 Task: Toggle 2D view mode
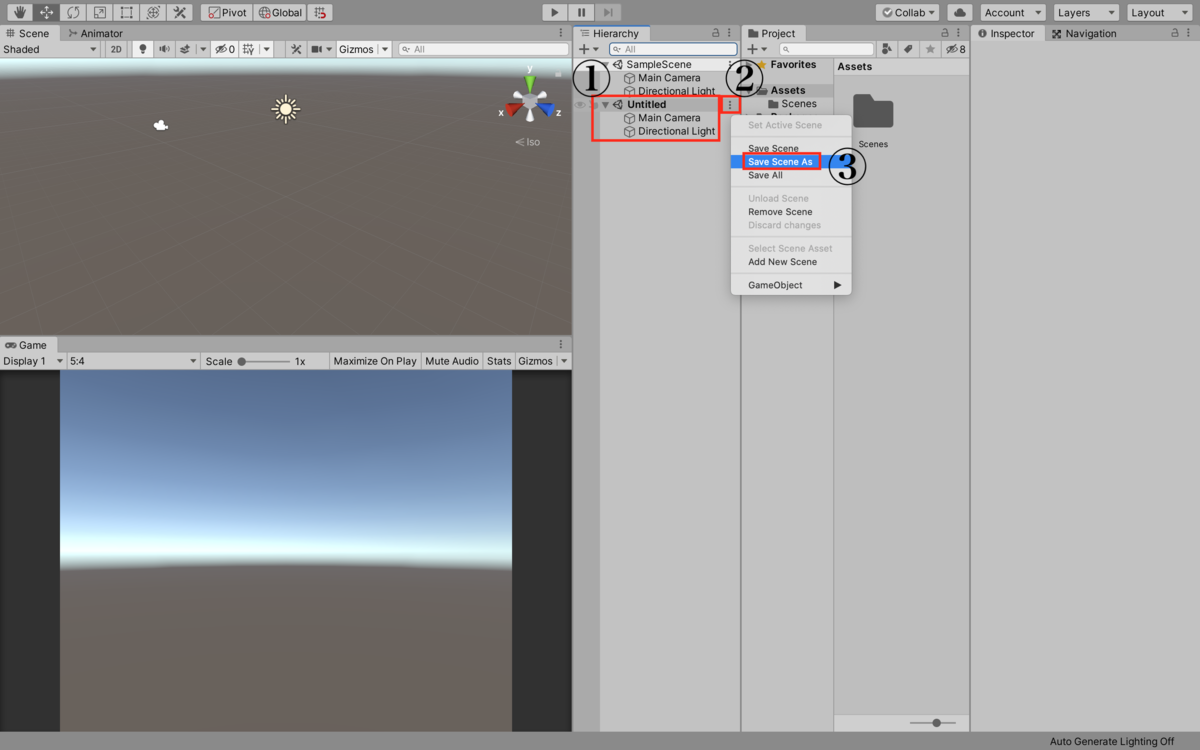[x=116, y=49]
